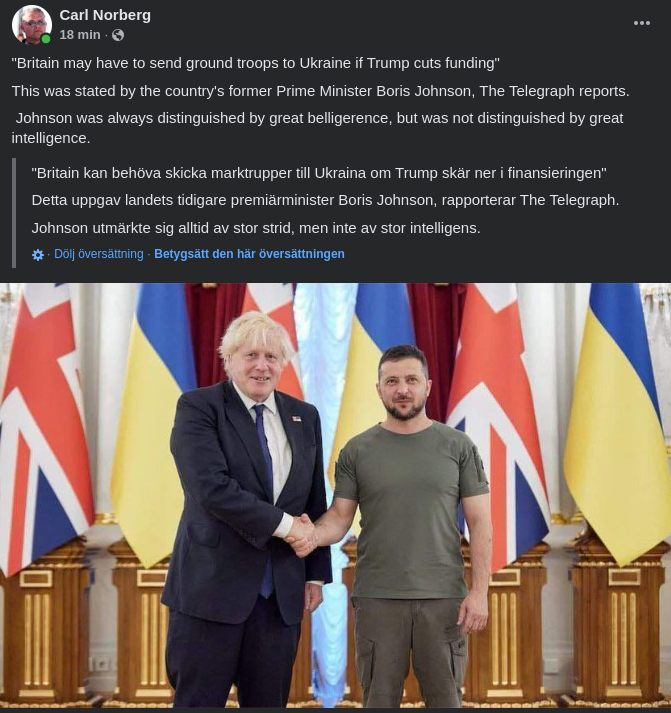This screenshot has width=671, height=713.
Task: Open the three-dot post options menu
Action: point(642,23)
